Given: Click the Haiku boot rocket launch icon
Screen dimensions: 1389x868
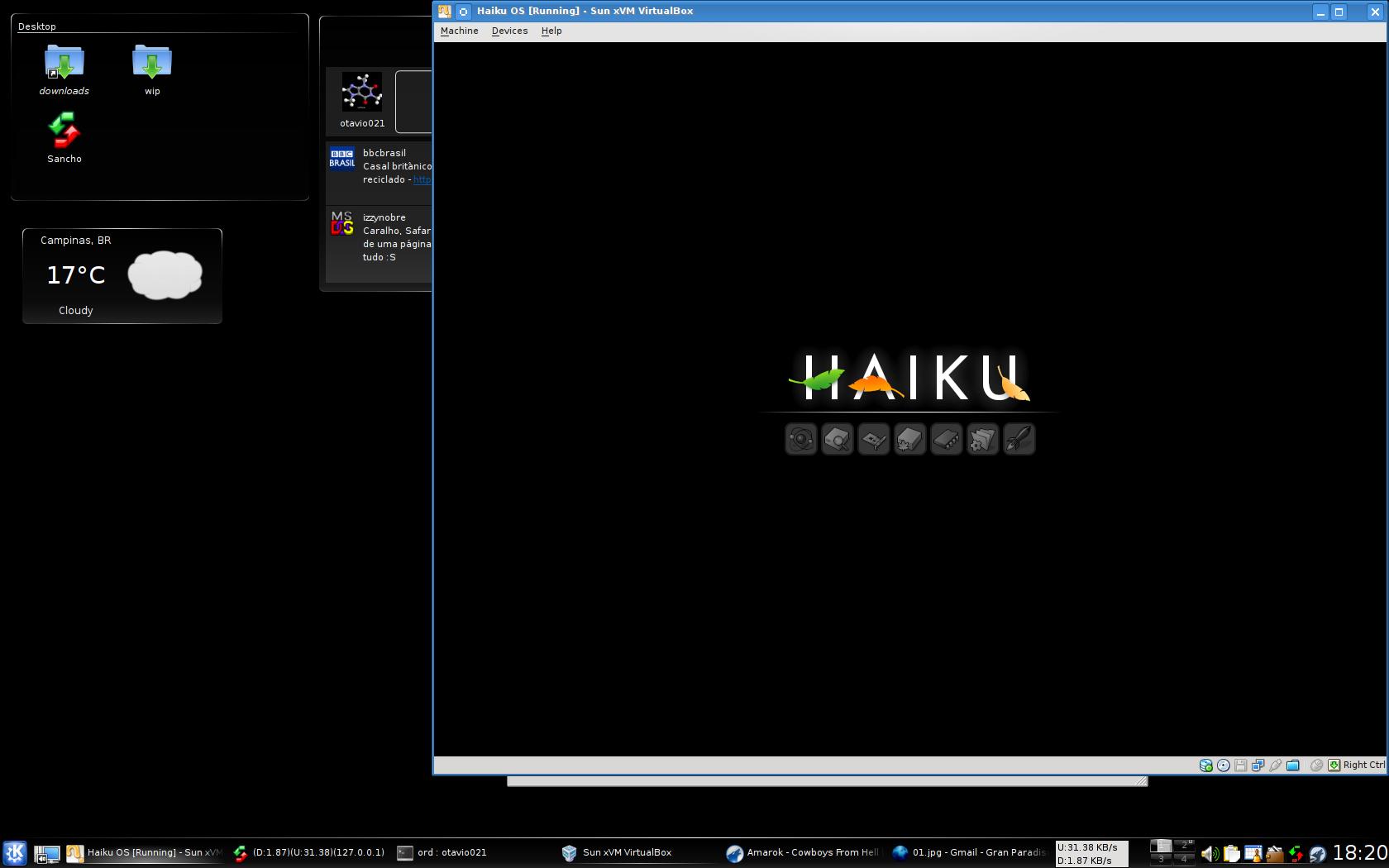Looking at the screenshot, I should point(1019,439).
